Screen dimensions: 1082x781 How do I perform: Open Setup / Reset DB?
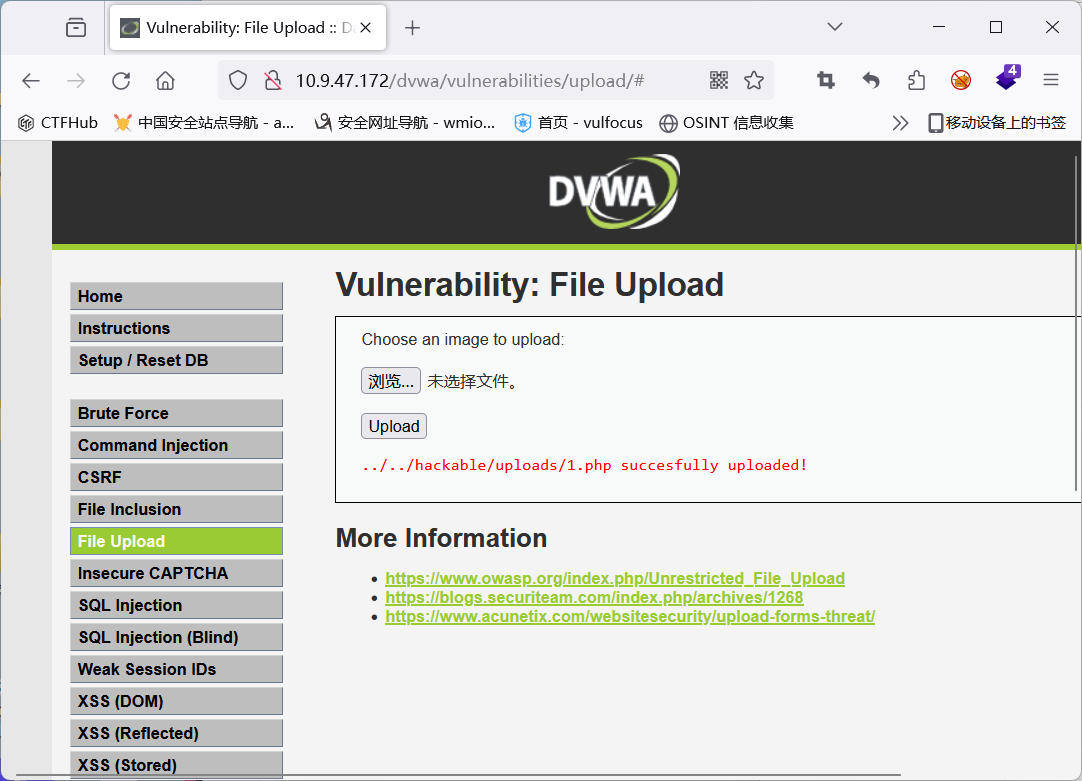tap(177, 360)
